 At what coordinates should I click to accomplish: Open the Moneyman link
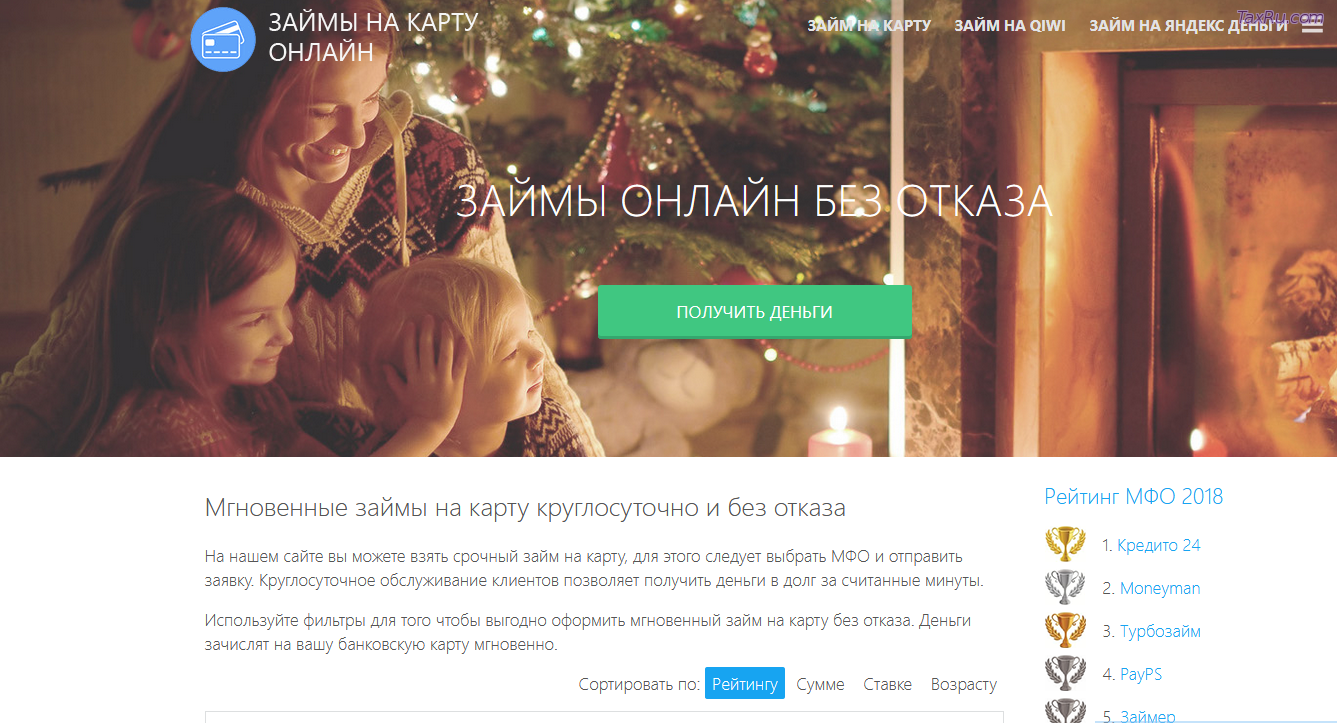[x=1160, y=588]
